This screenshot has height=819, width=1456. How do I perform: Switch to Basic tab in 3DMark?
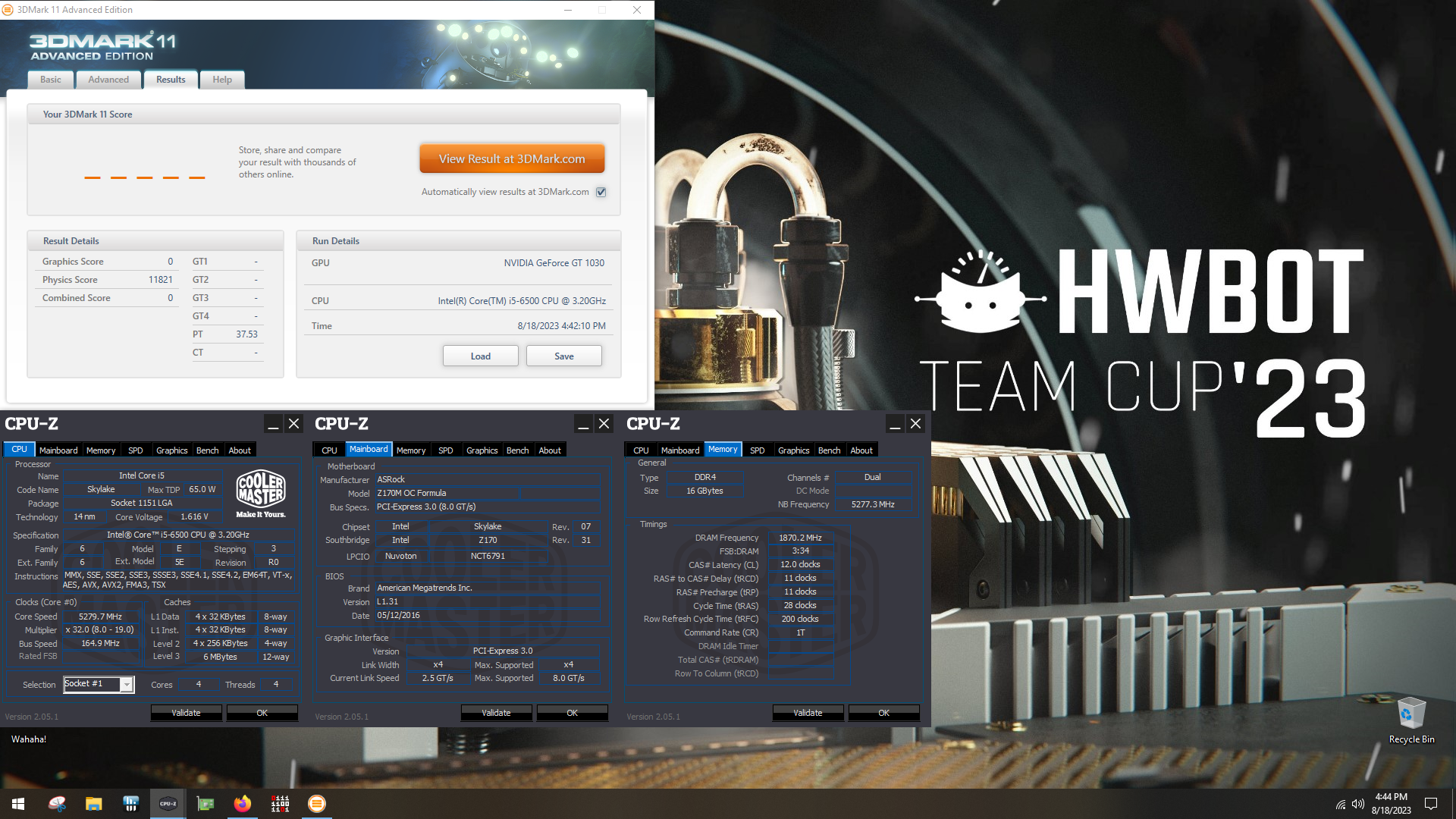pos(51,80)
